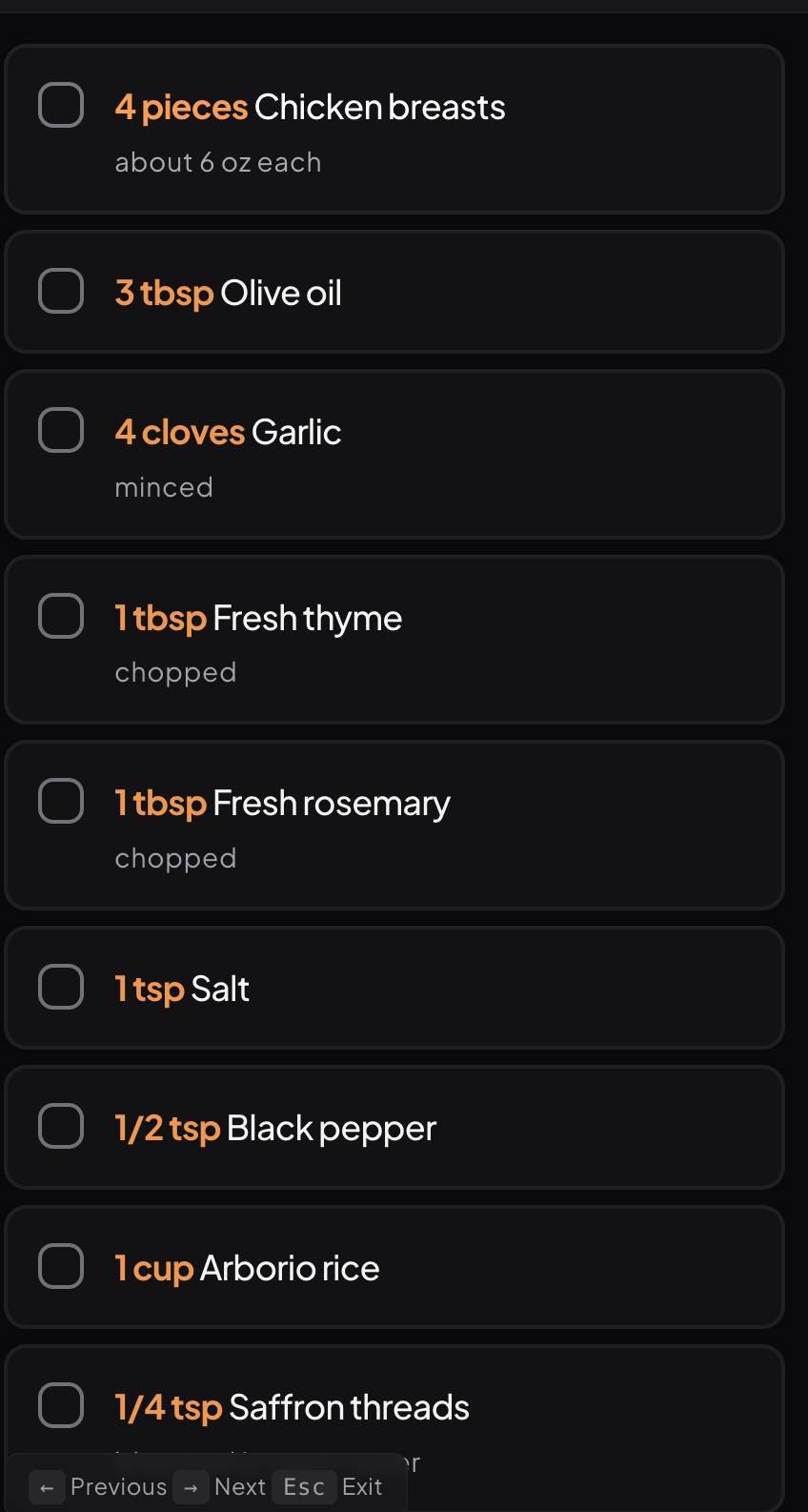Check the Fresh rosemary box
808x1512 pixels.
(61, 801)
